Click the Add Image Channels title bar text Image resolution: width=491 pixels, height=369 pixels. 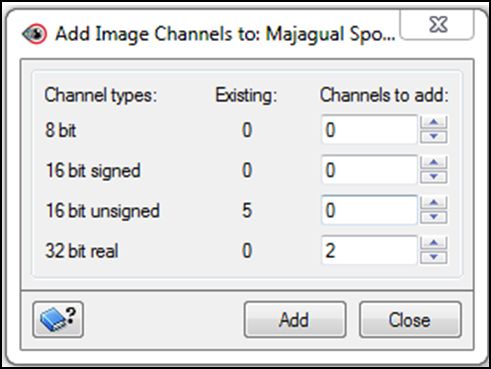point(225,34)
